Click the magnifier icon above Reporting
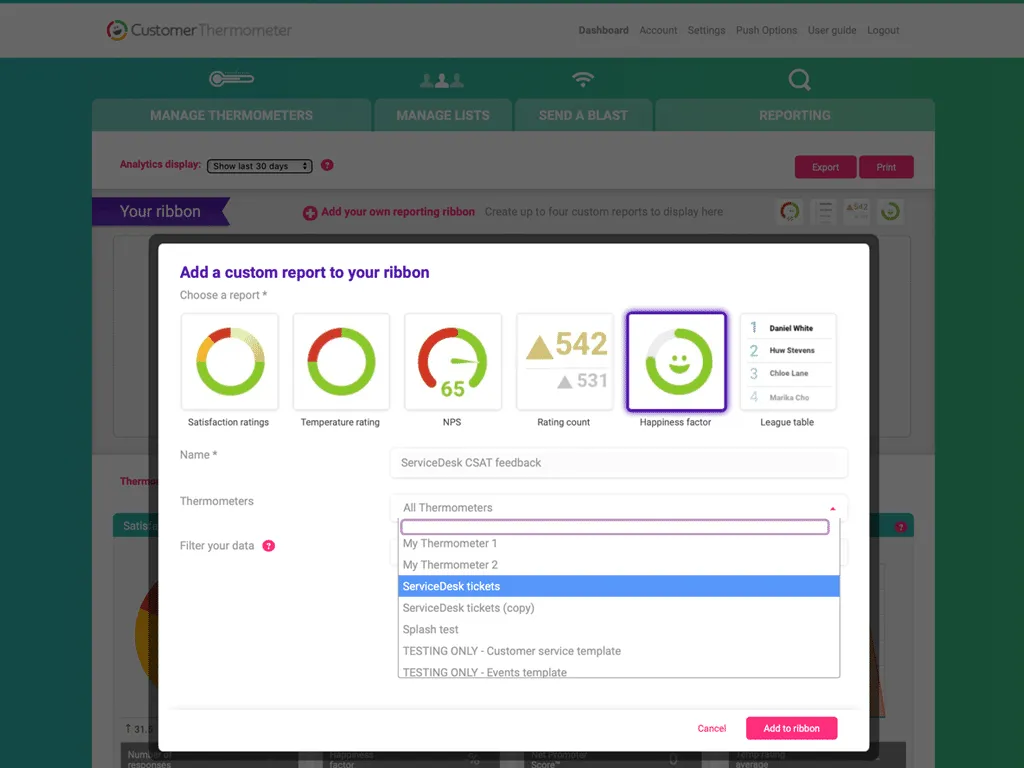Viewport: 1024px width, 768px height. [799, 80]
